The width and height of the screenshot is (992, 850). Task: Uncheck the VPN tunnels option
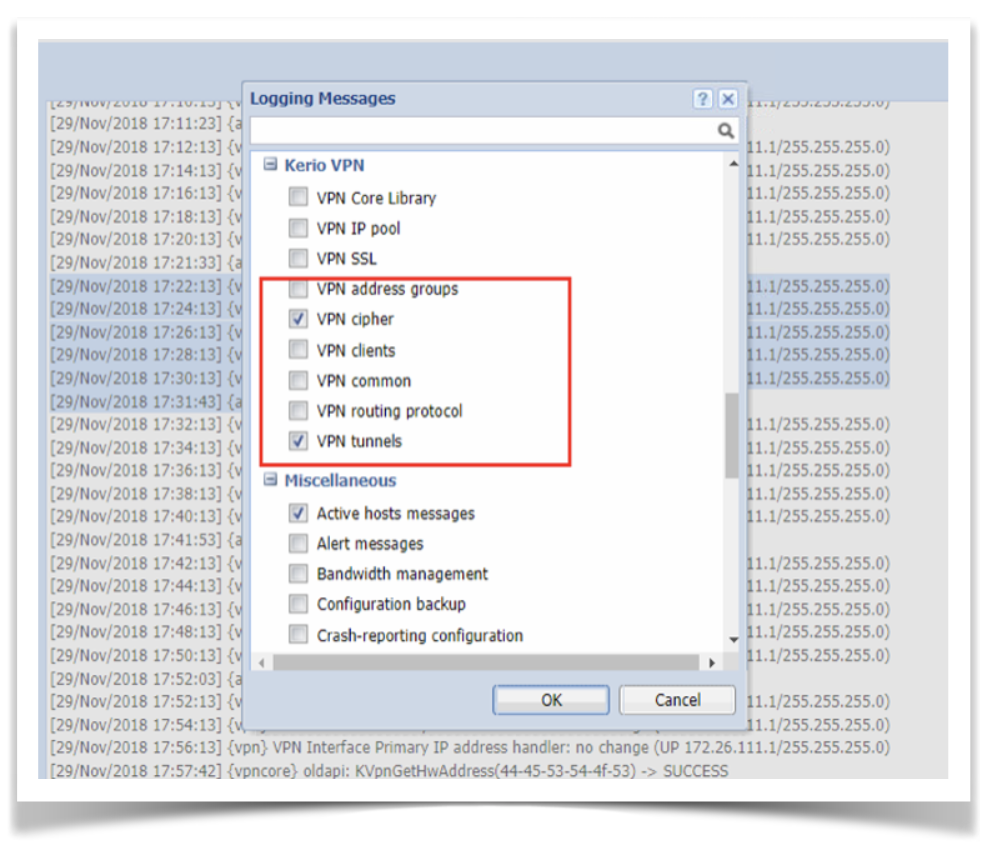click(298, 440)
